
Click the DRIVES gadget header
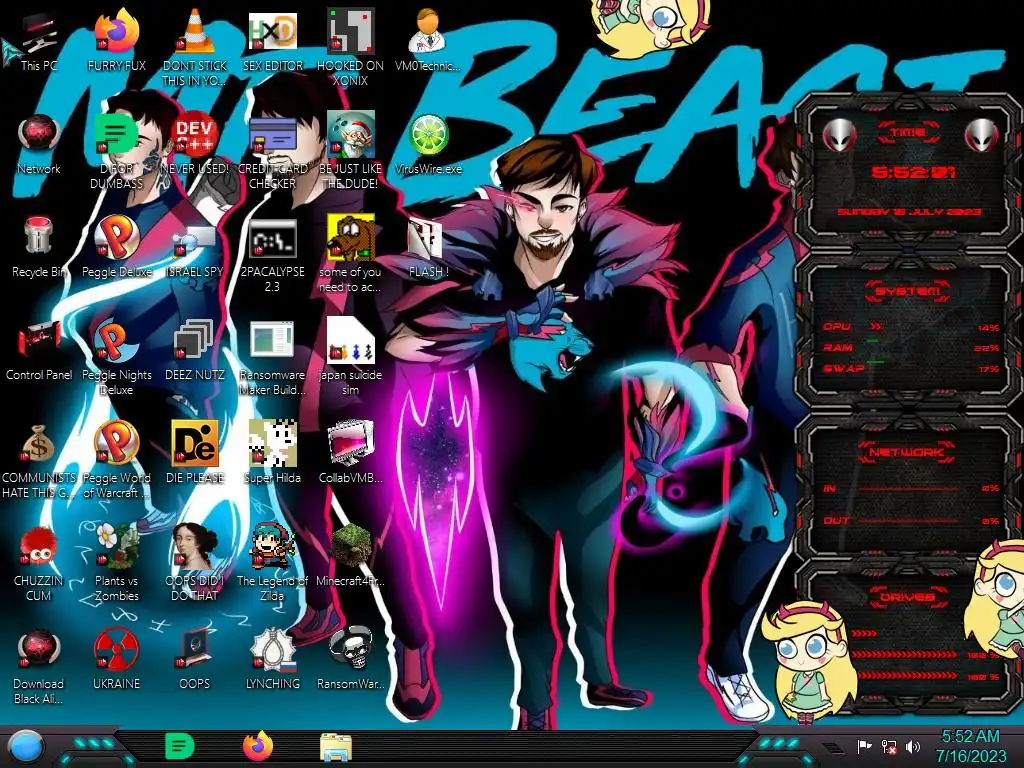(x=908, y=597)
